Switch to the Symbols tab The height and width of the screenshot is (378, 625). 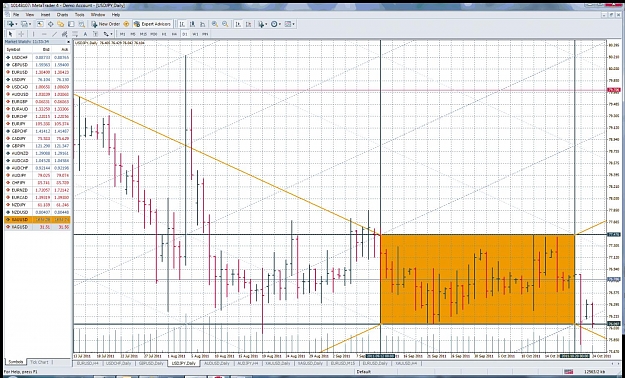click(16, 362)
